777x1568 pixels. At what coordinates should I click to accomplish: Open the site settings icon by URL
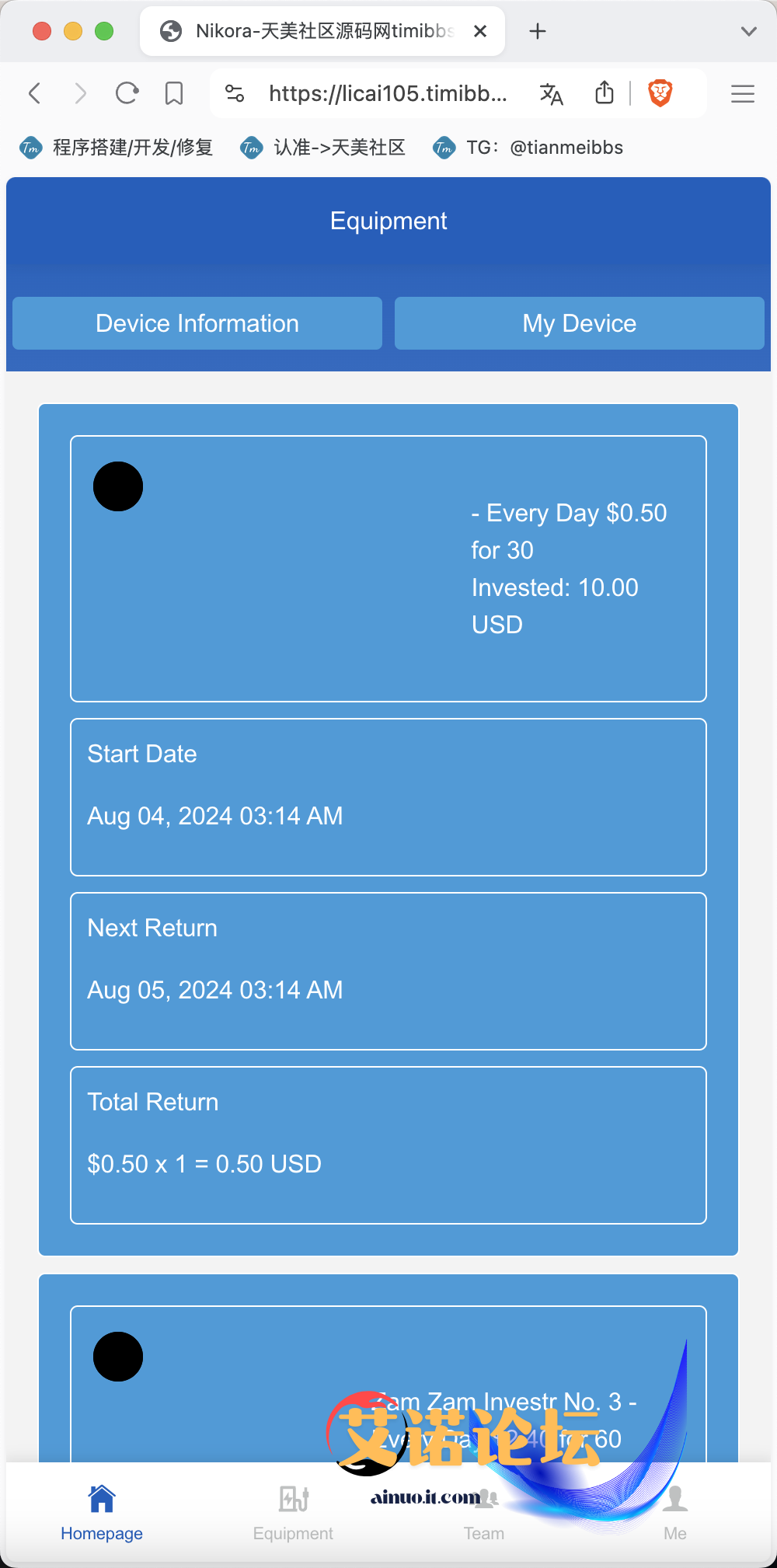[235, 94]
